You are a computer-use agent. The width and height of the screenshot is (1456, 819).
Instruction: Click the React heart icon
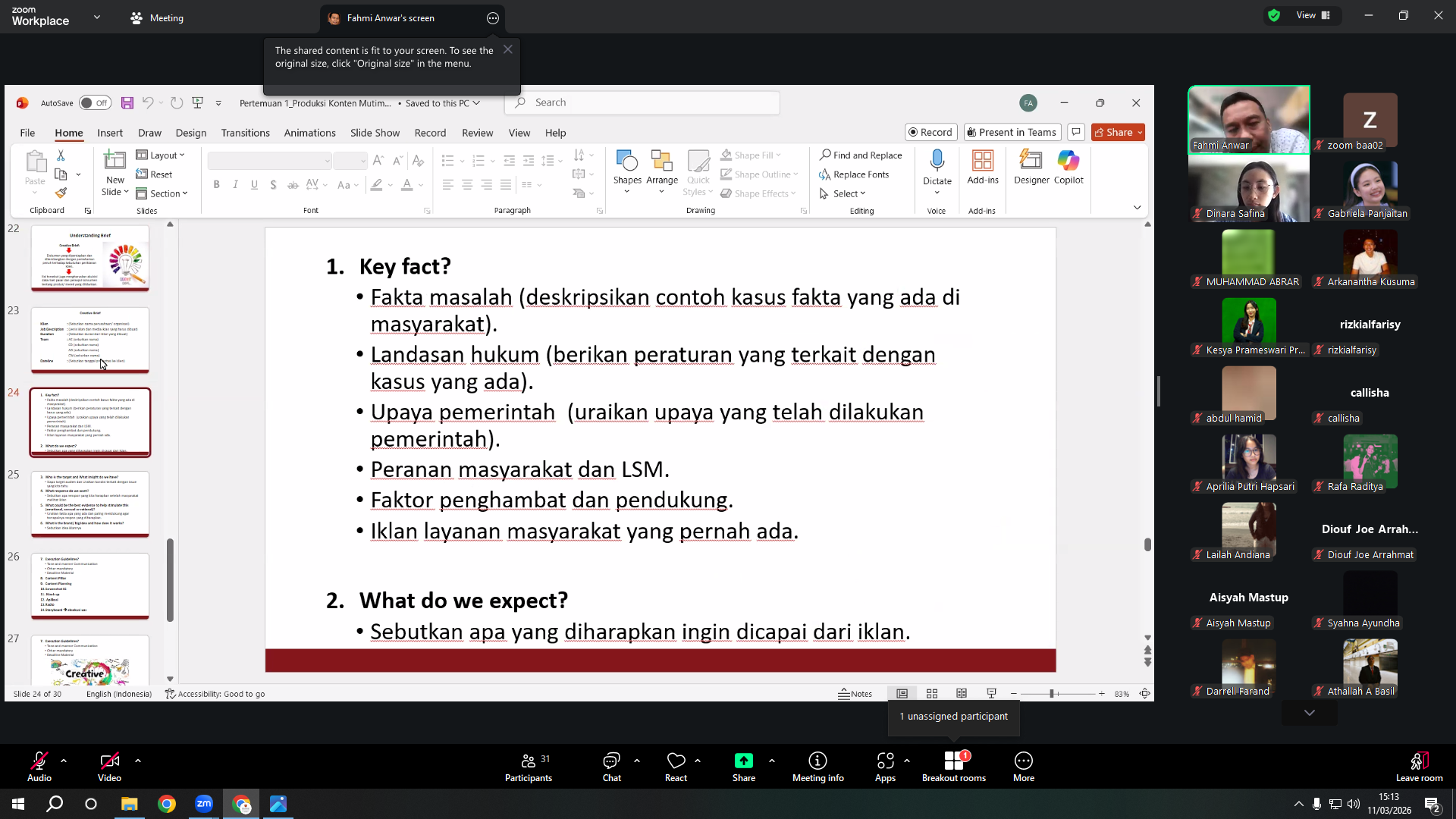[x=676, y=761]
